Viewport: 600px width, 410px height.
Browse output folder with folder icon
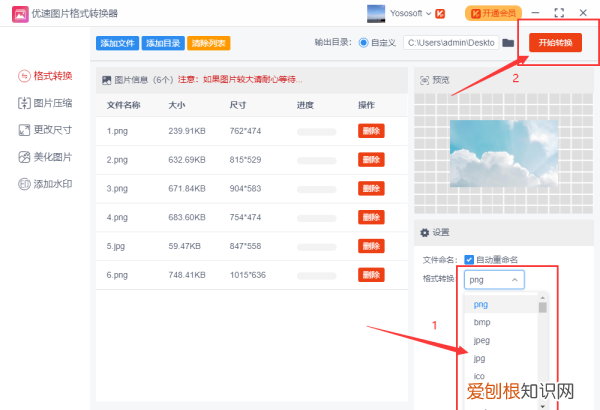pos(508,43)
